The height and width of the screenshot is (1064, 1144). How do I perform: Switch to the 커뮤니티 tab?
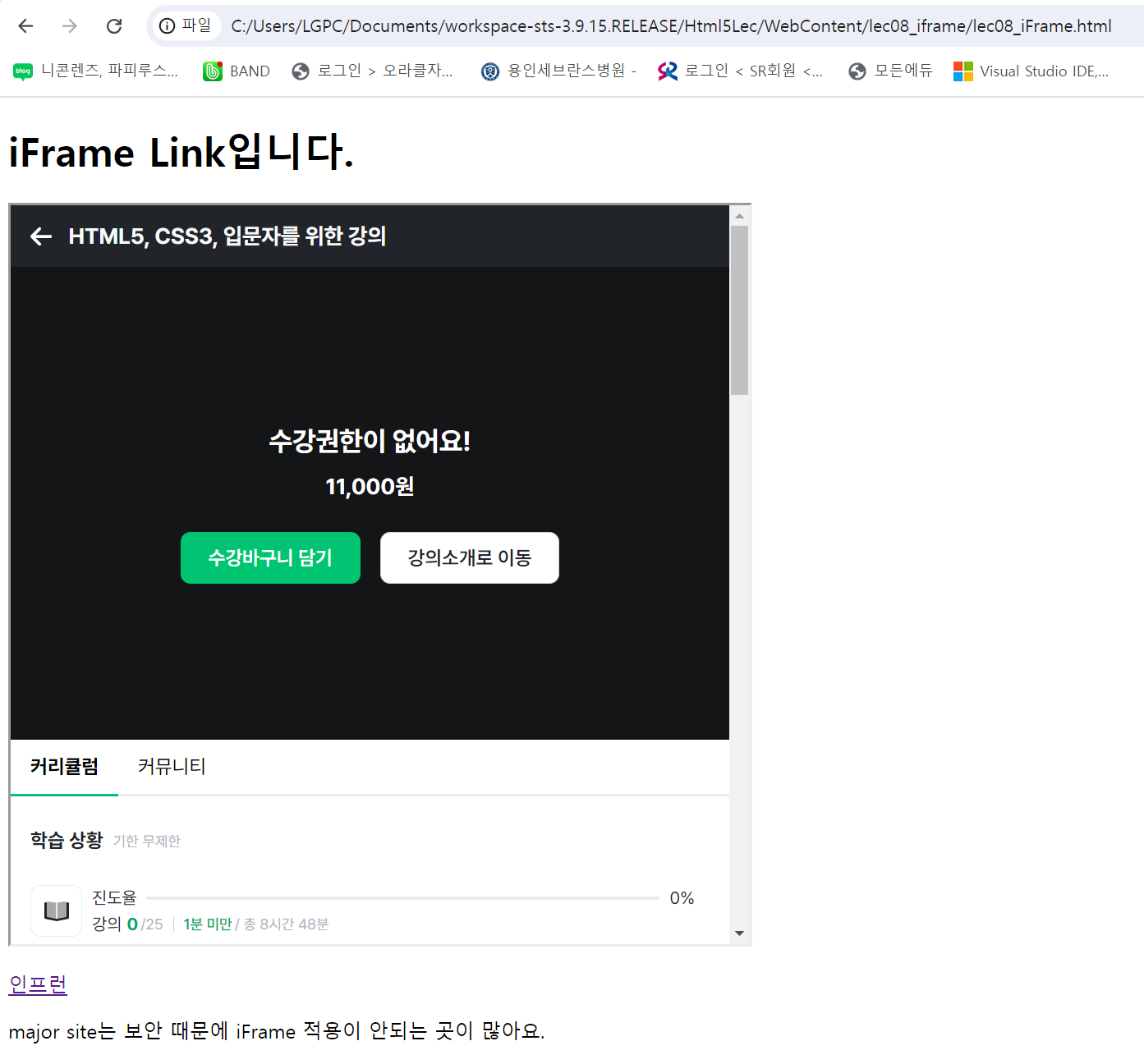[172, 767]
